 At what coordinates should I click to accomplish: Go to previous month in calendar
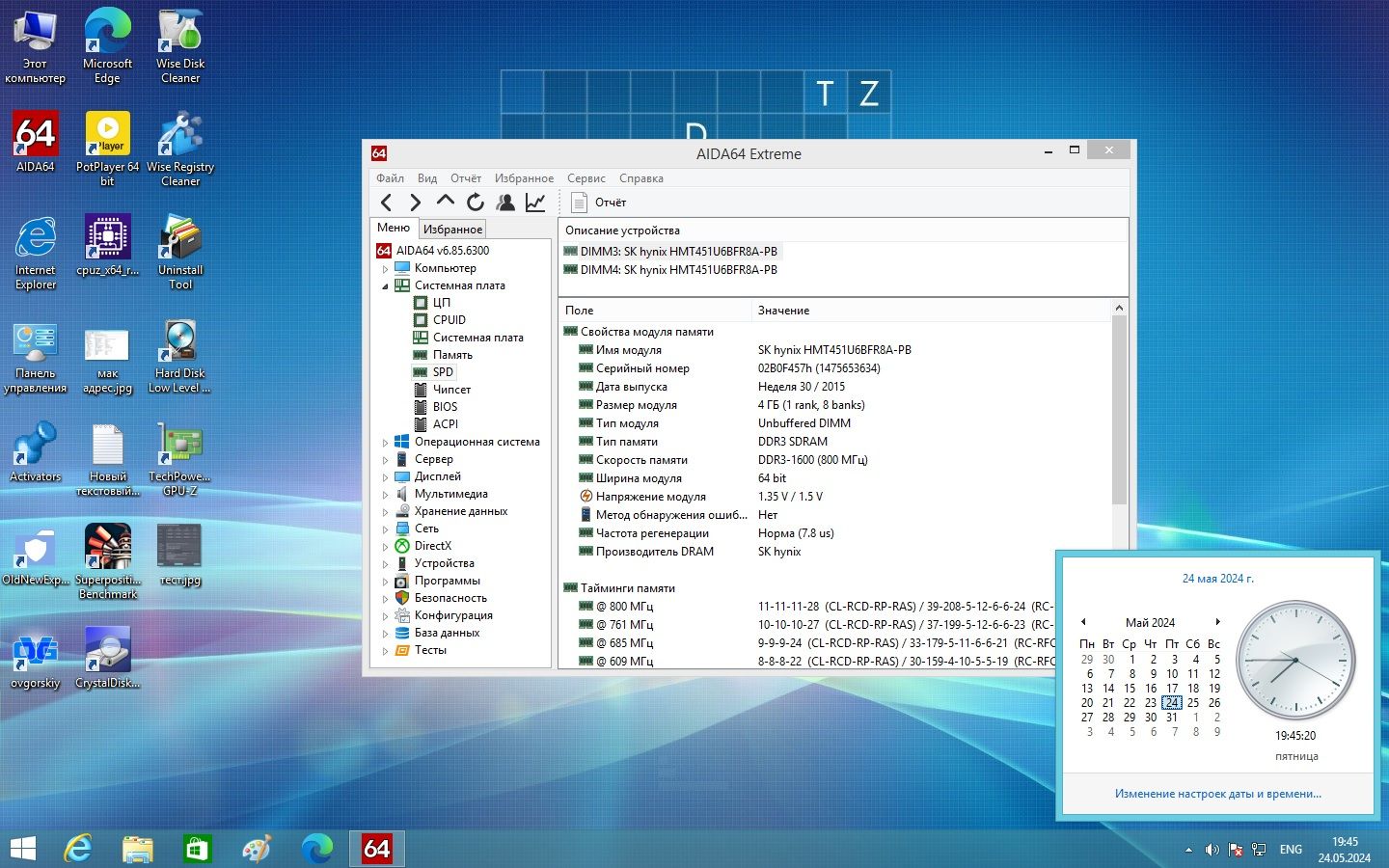(1083, 622)
